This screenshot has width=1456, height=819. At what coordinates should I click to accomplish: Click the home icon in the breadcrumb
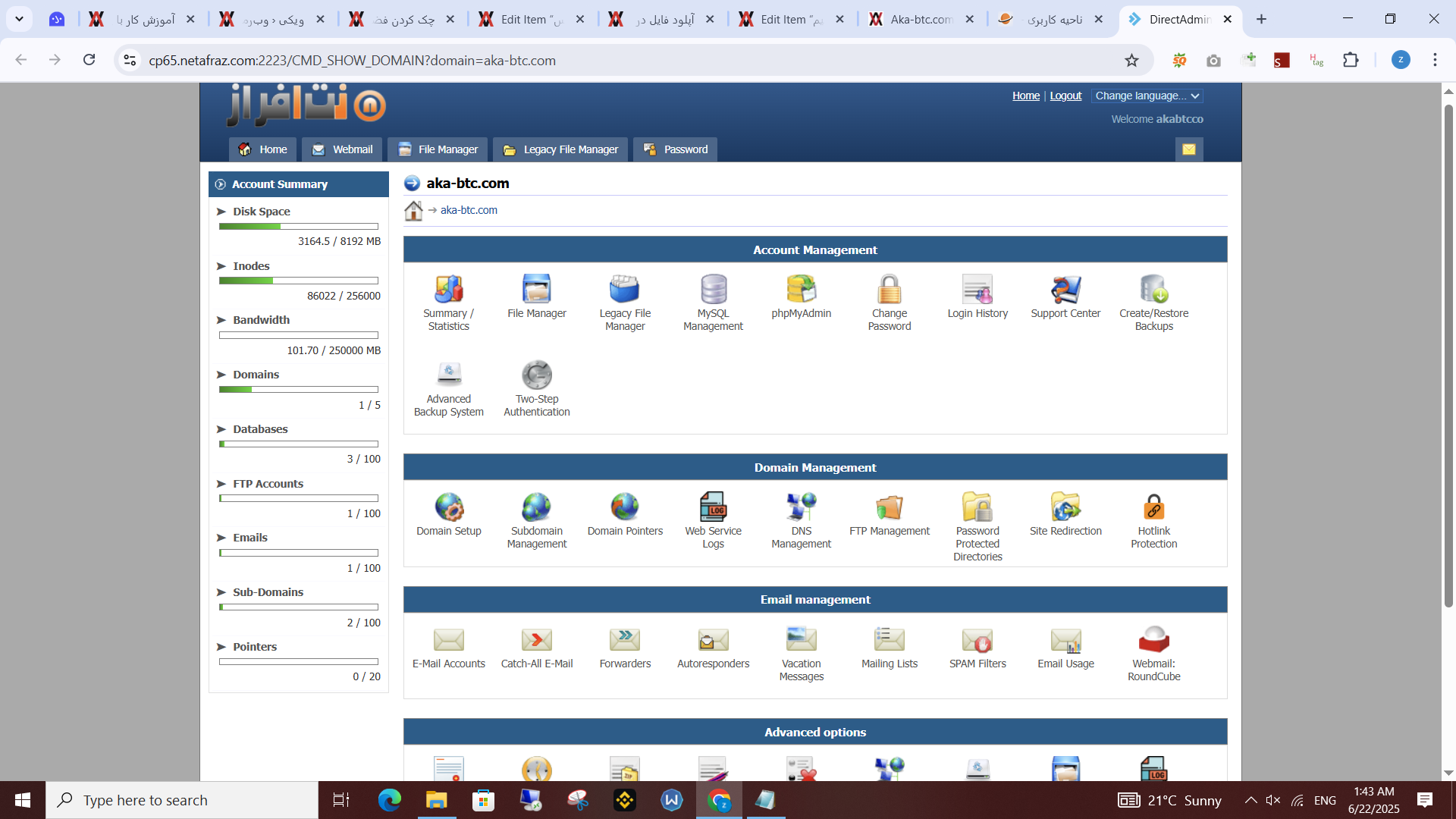(413, 211)
